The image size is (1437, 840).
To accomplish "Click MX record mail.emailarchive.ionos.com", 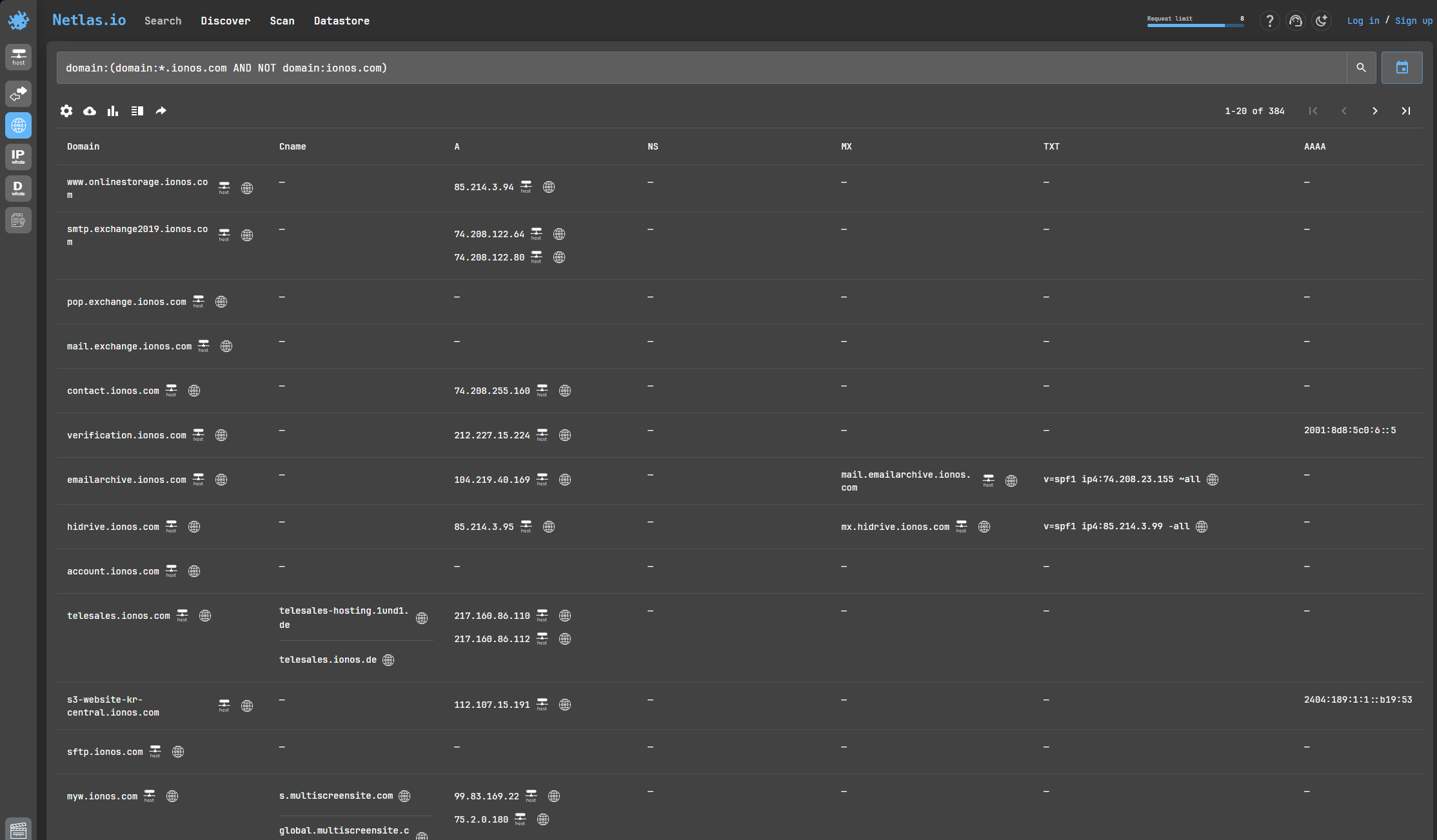I will point(906,481).
